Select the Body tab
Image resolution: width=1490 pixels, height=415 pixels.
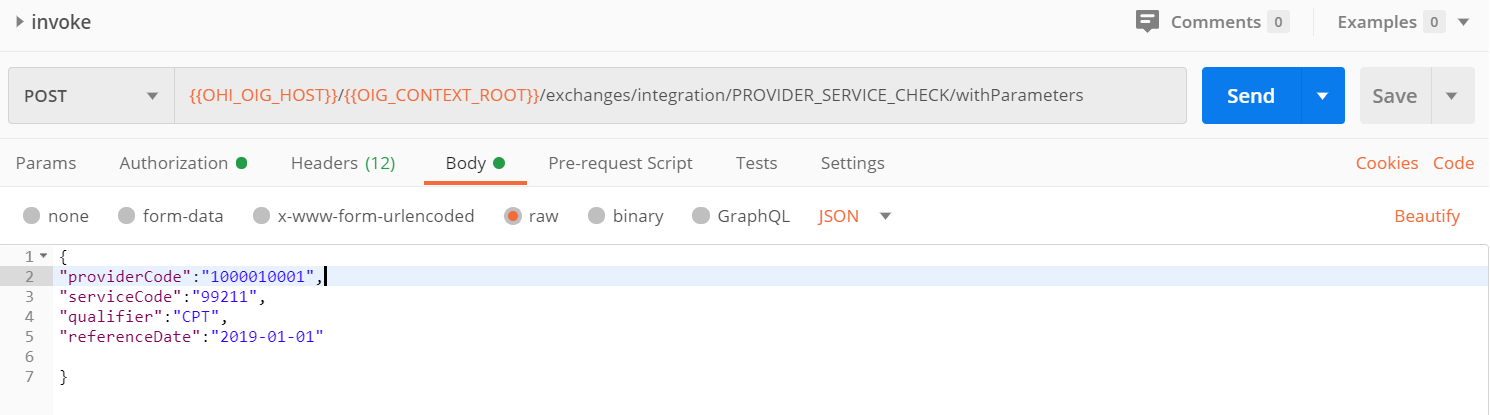[x=475, y=163]
